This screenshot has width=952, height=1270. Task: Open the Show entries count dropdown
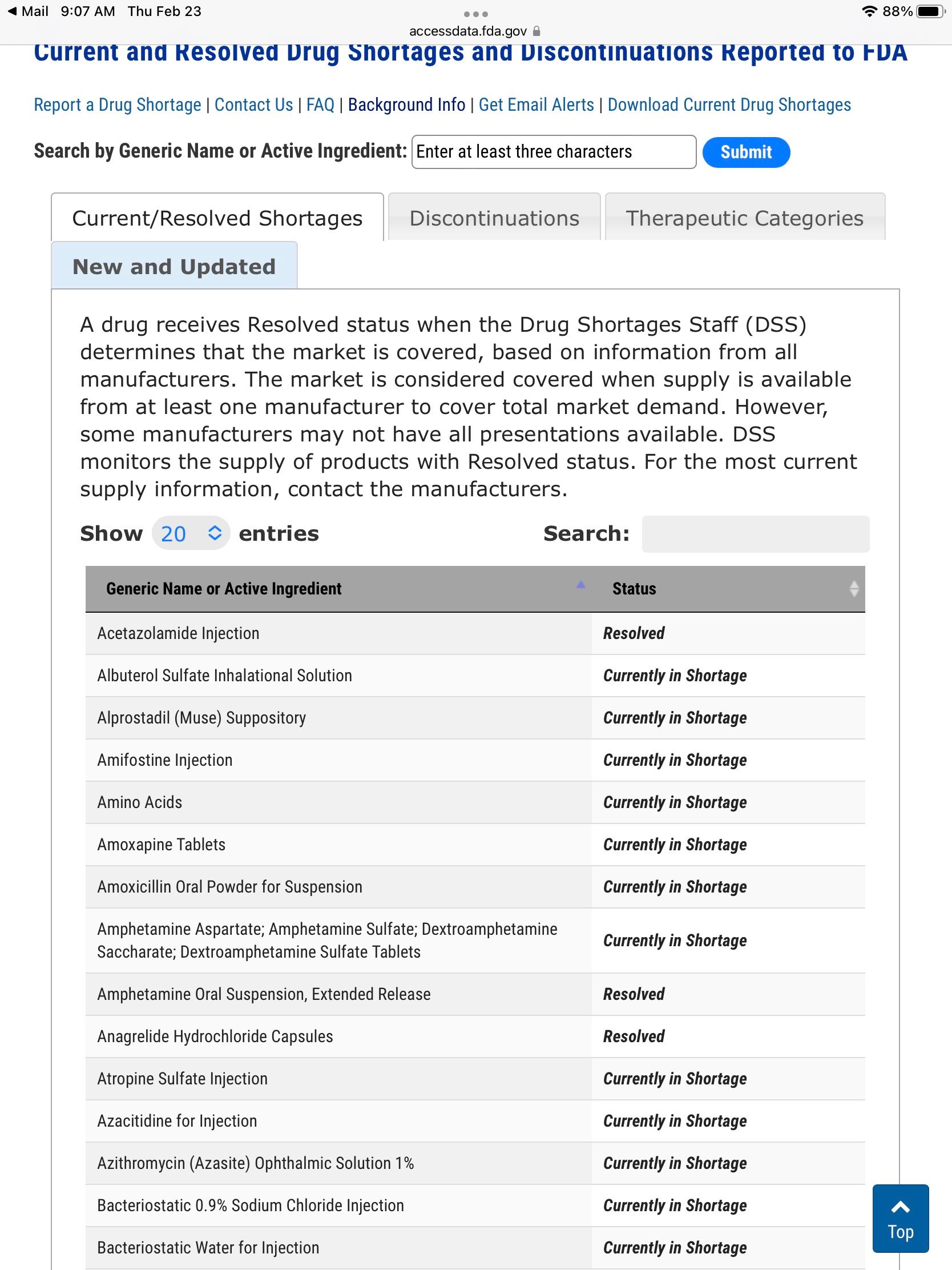(x=191, y=533)
